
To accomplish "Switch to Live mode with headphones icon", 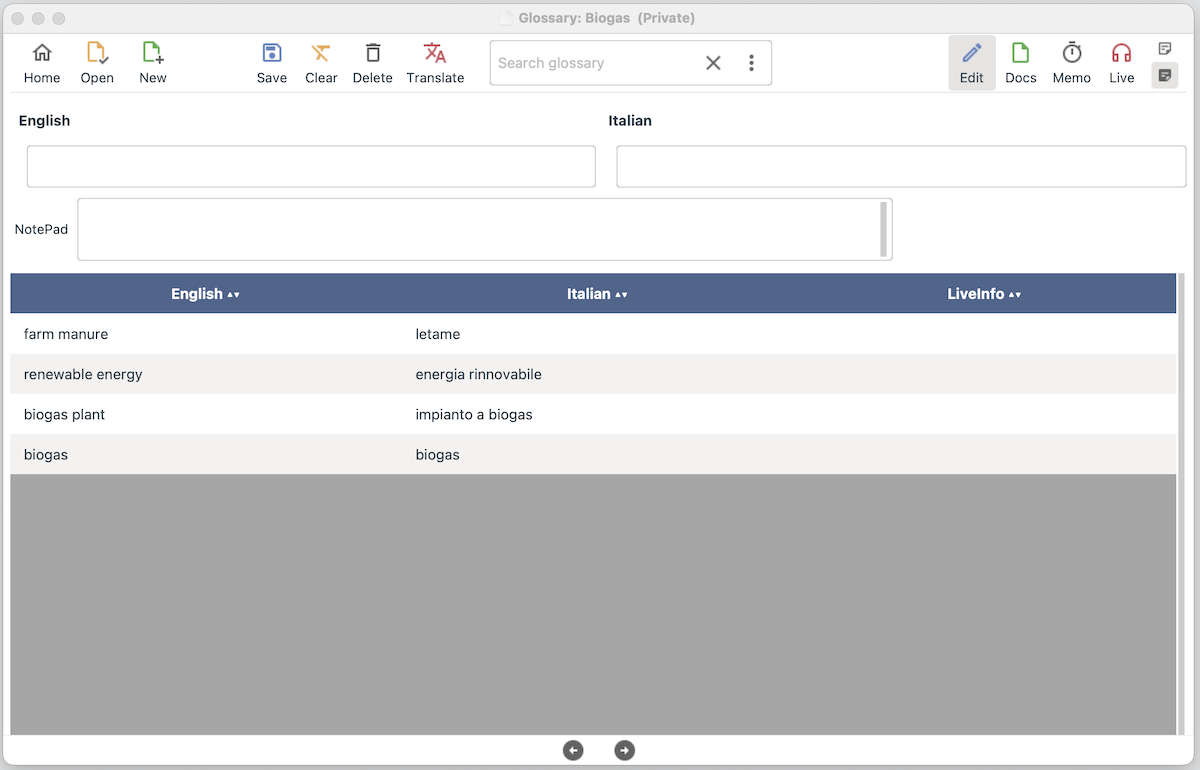I will [x=1122, y=63].
